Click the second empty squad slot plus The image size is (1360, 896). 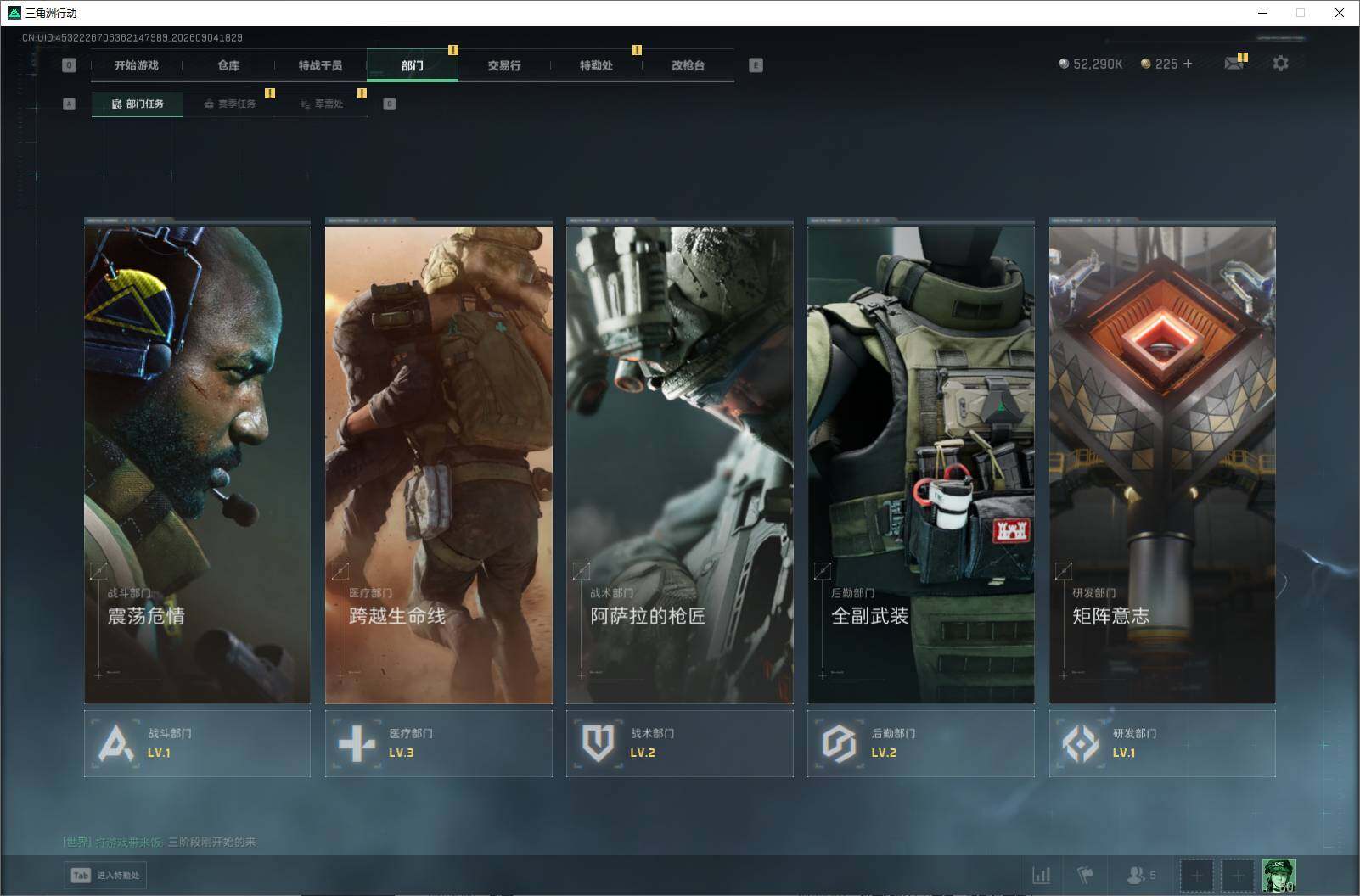click(1238, 875)
